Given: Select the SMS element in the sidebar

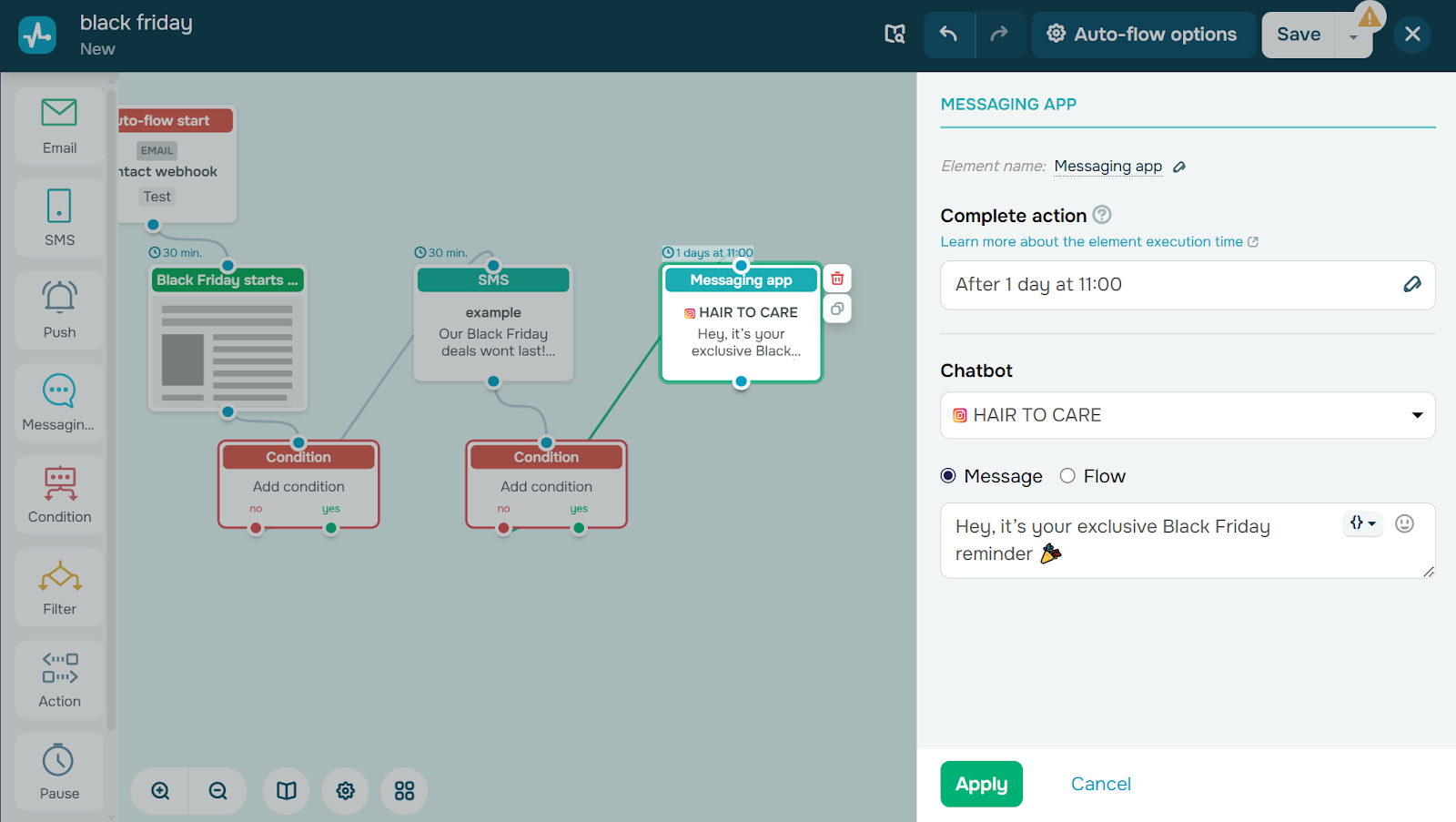Looking at the screenshot, I should click(x=58, y=218).
